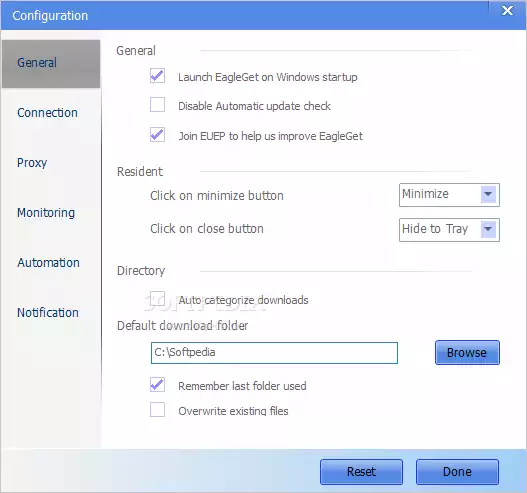The height and width of the screenshot is (493, 527).
Task: Expand the close button action dropdown arrow
Action: coord(488,230)
